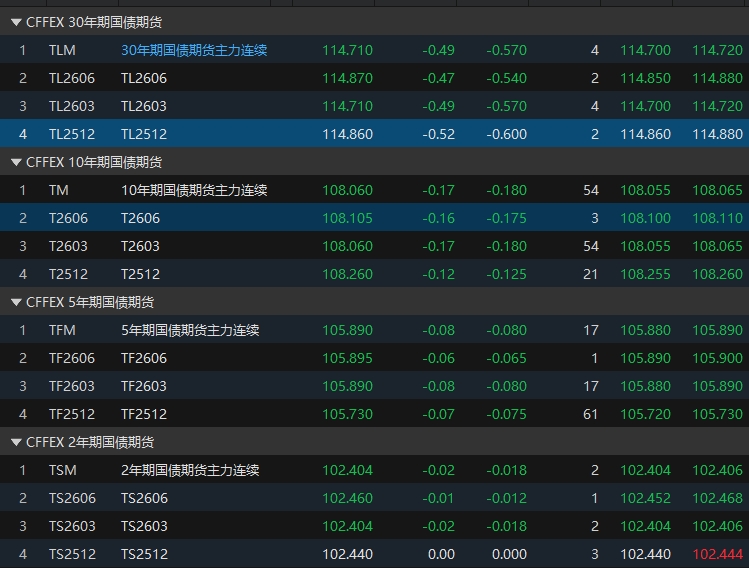Select the T2512 code cell
Screen dimensions: 749x568
[x=68, y=274]
